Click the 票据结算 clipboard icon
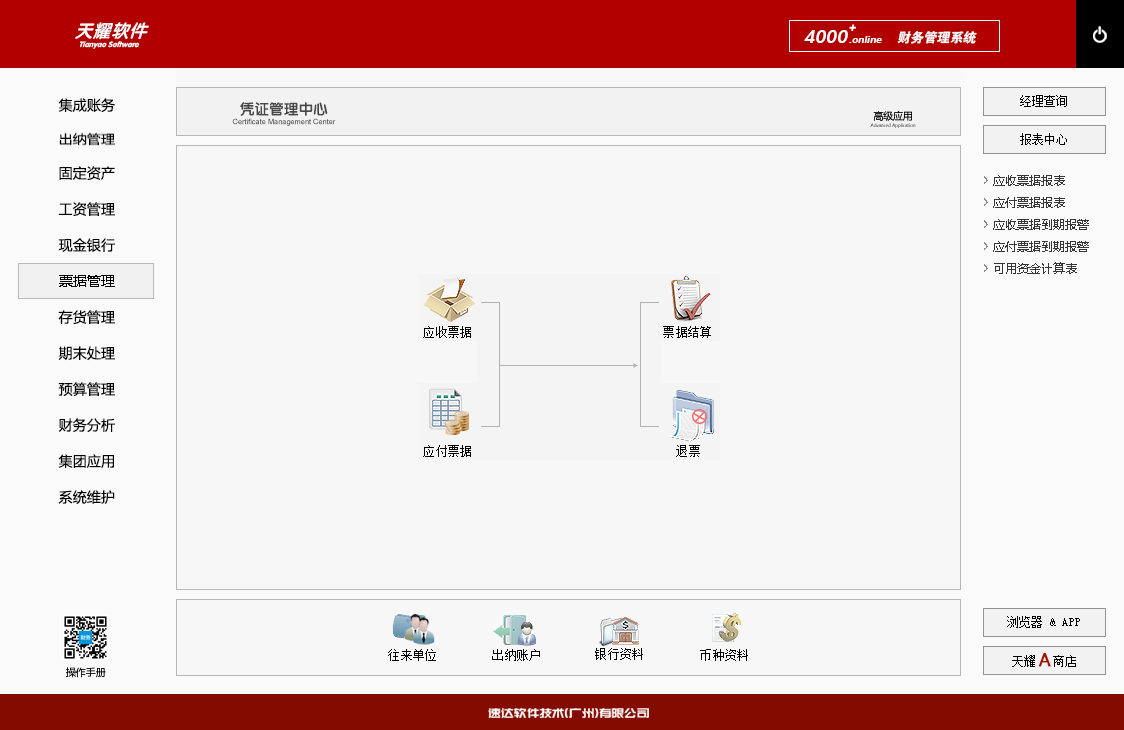Screen dimensions: 1124x730 [689, 299]
